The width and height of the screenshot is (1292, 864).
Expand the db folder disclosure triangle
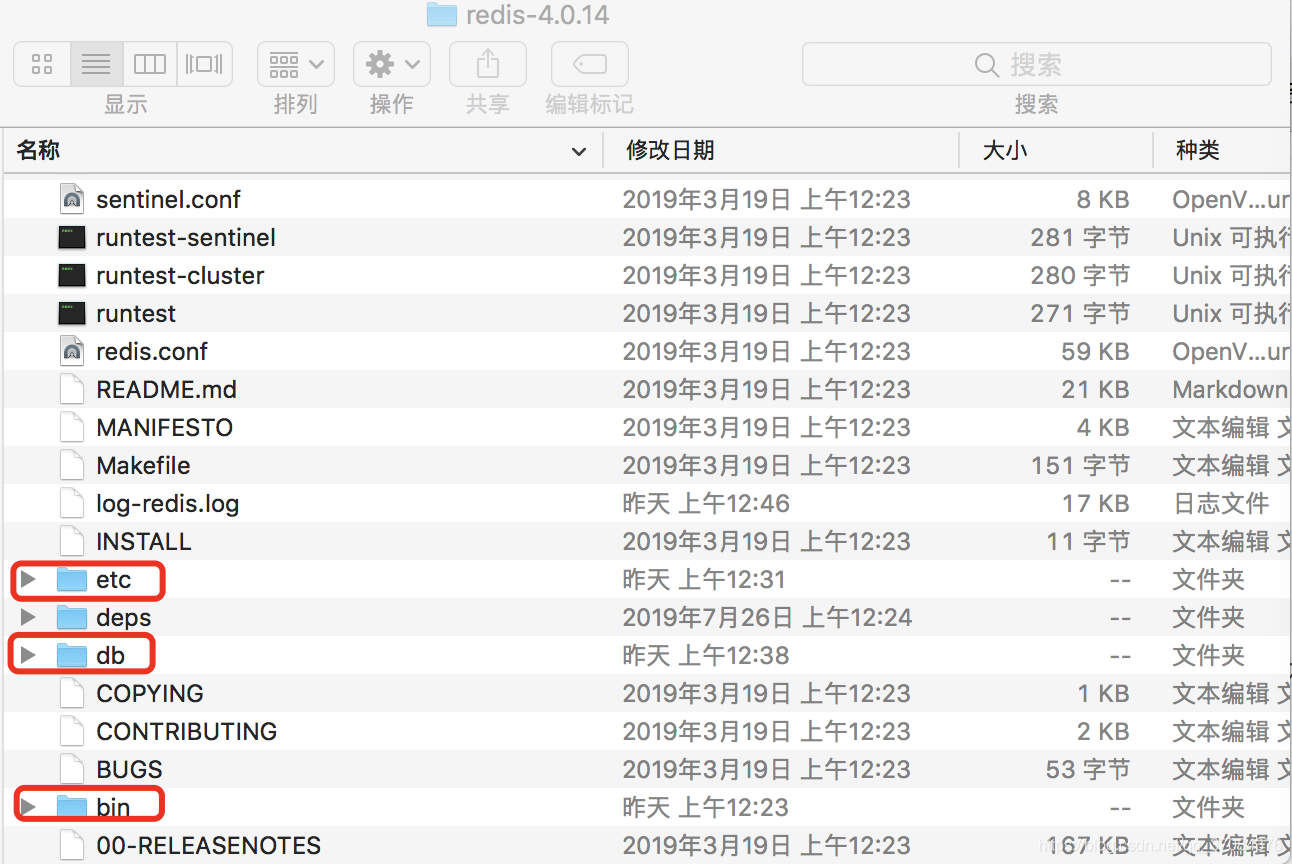(x=28, y=655)
